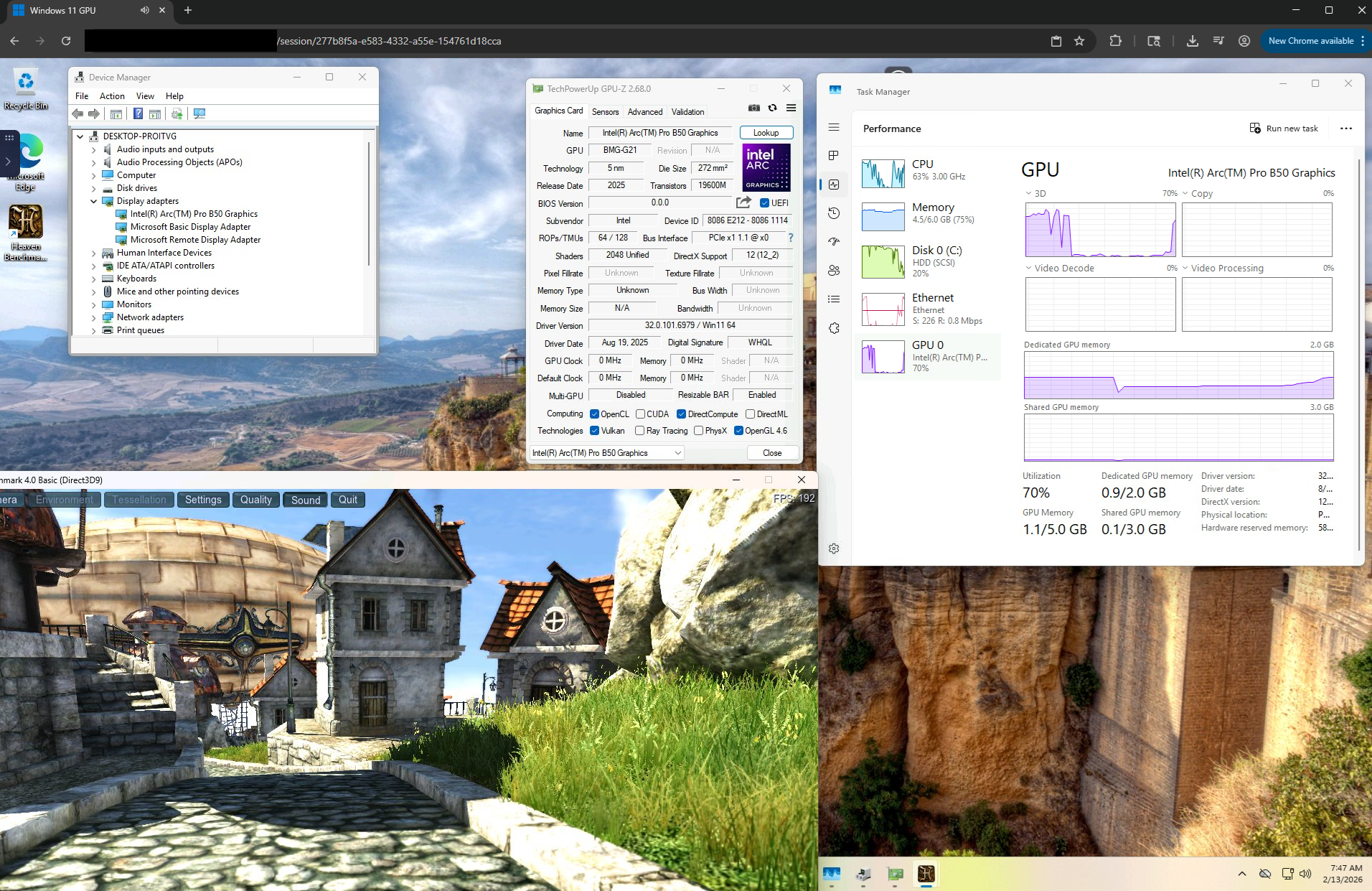This screenshot has height=891, width=1372.
Task: Open Startup apps in Task Manager sidebar
Action: coord(834,242)
